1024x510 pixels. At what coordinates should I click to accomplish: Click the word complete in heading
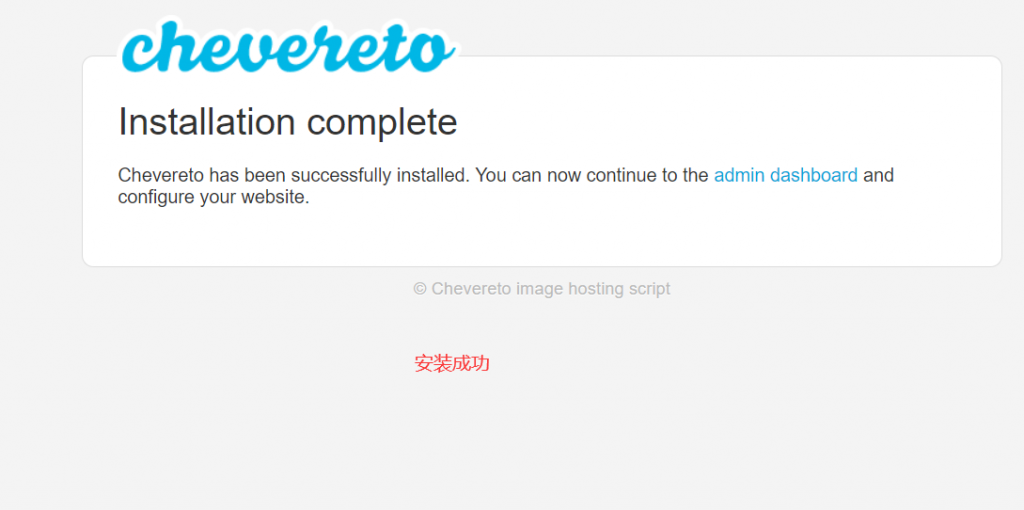coord(382,124)
